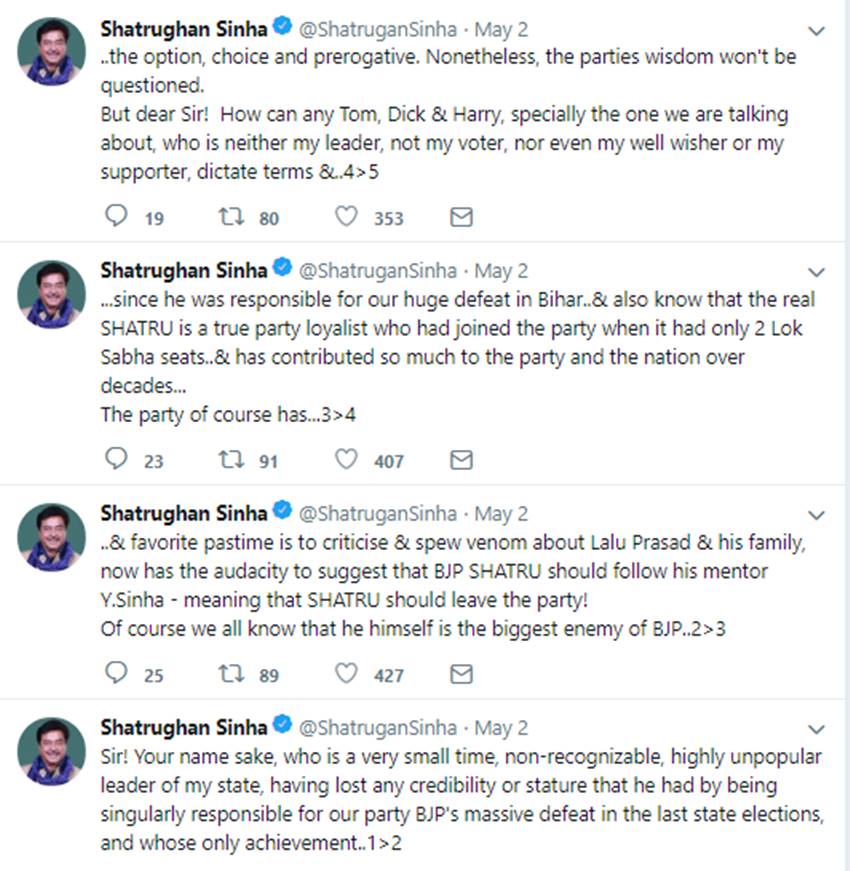Open Shatrughan Sinha's name on the first tweet
The height and width of the screenshot is (871, 850).
(x=184, y=29)
